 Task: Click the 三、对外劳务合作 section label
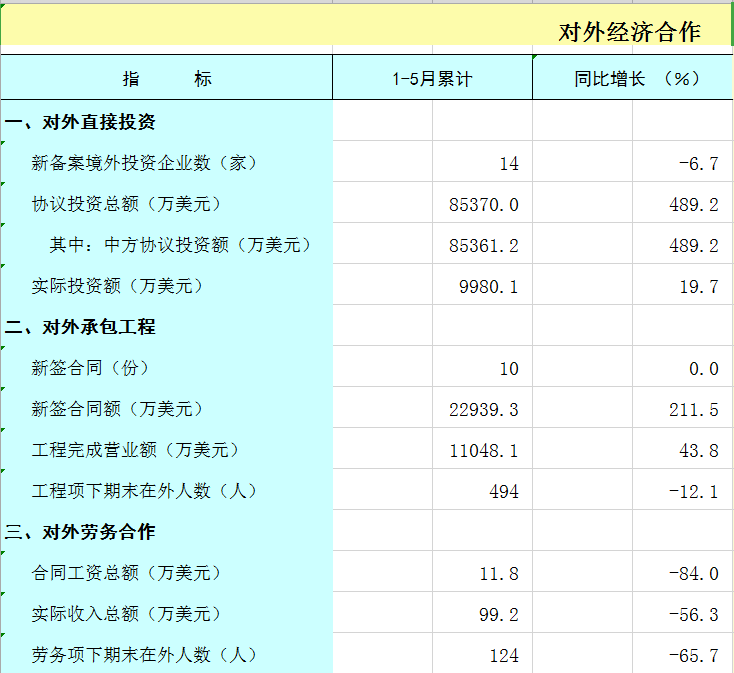[x=81, y=532]
